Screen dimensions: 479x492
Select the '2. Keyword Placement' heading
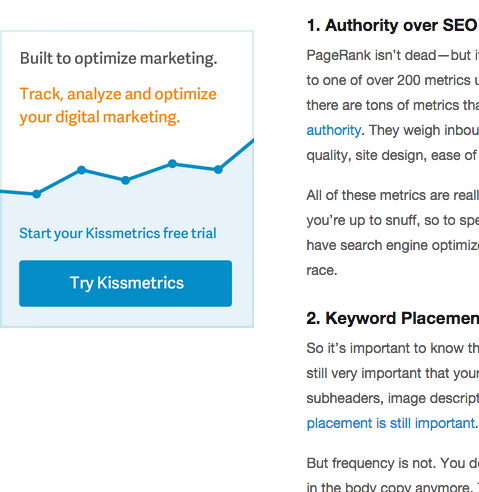pos(392,318)
